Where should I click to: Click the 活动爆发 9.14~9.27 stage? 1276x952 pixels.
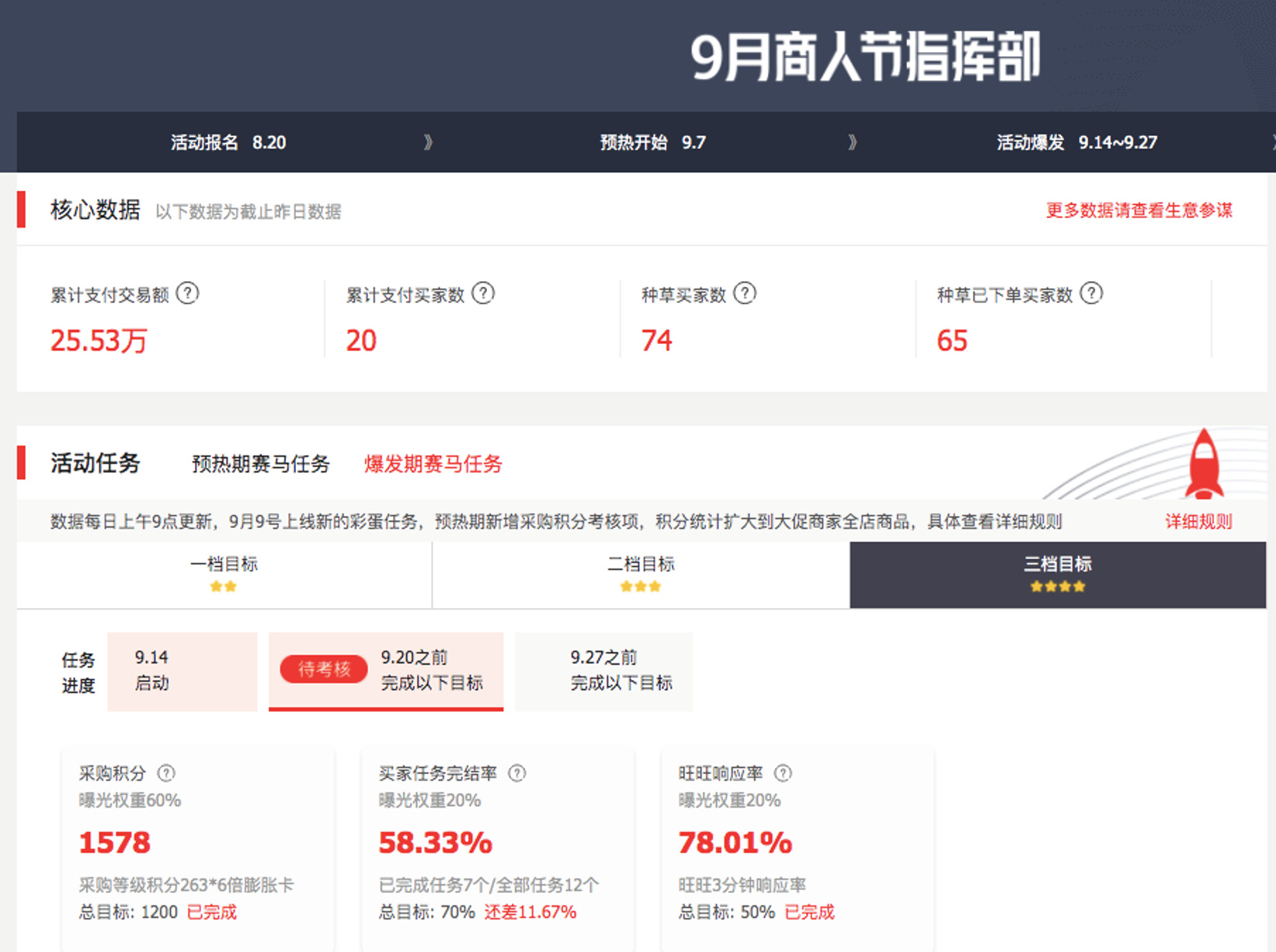[x=1076, y=142]
